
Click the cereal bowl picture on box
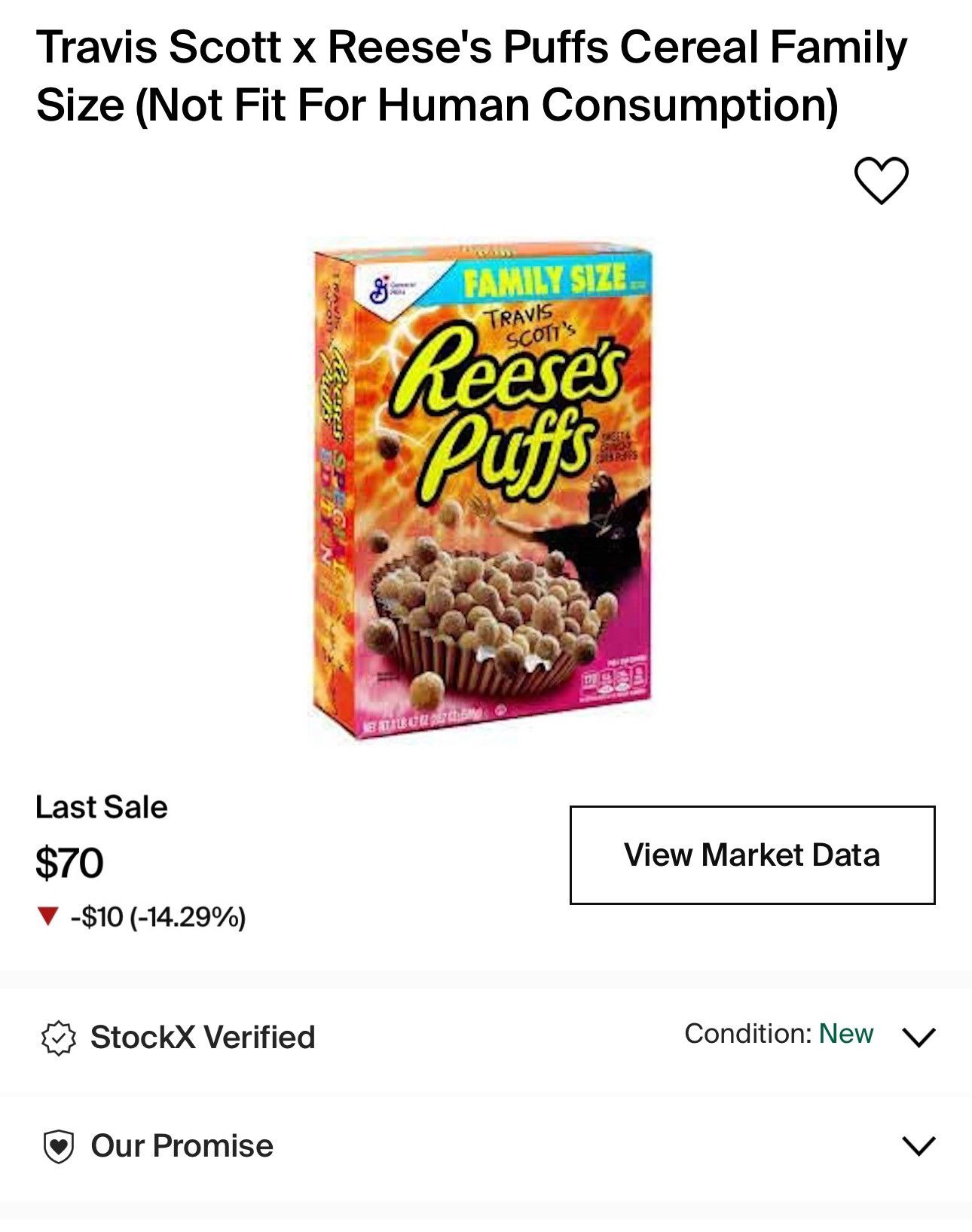coord(482,622)
